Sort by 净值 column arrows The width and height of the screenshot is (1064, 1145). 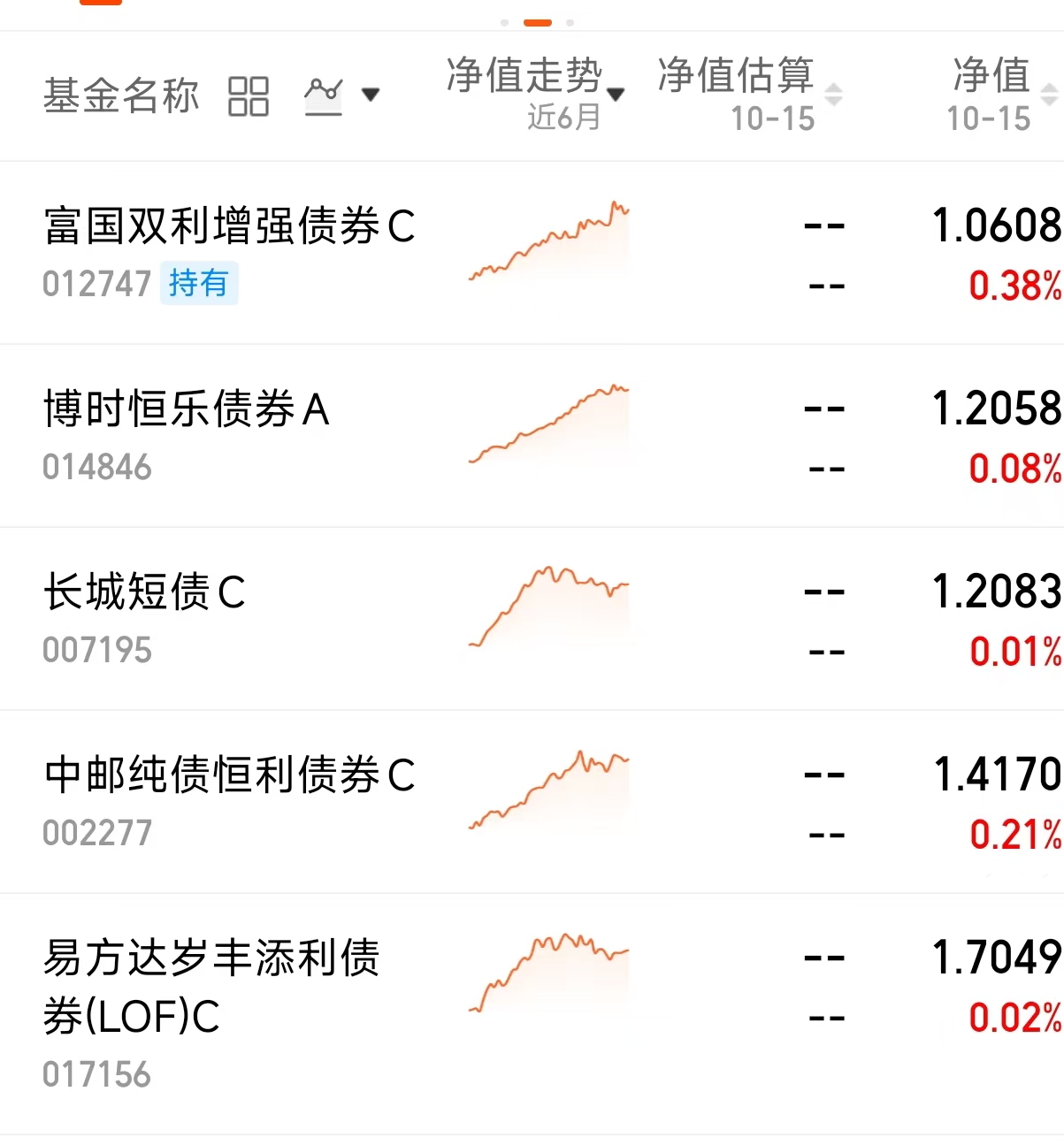point(1050,95)
